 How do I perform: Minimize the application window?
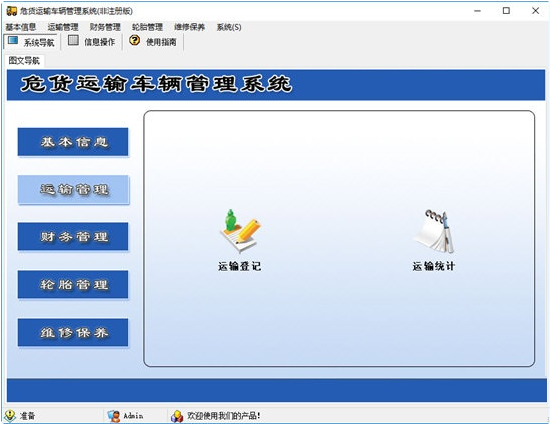[477, 11]
